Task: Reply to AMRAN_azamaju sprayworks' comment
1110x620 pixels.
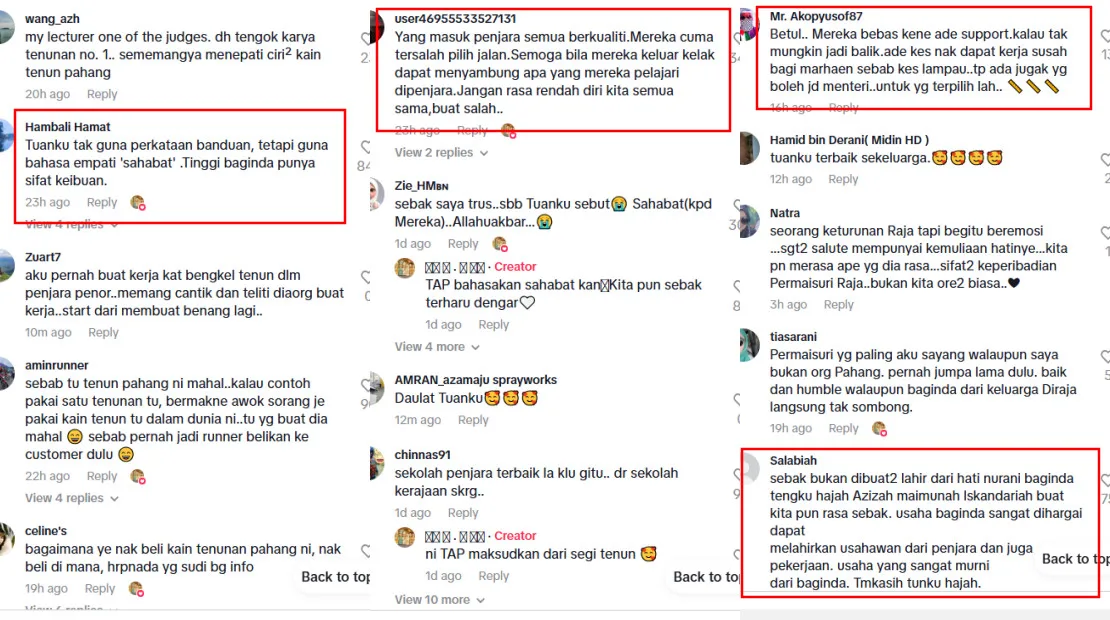Action: click(473, 420)
